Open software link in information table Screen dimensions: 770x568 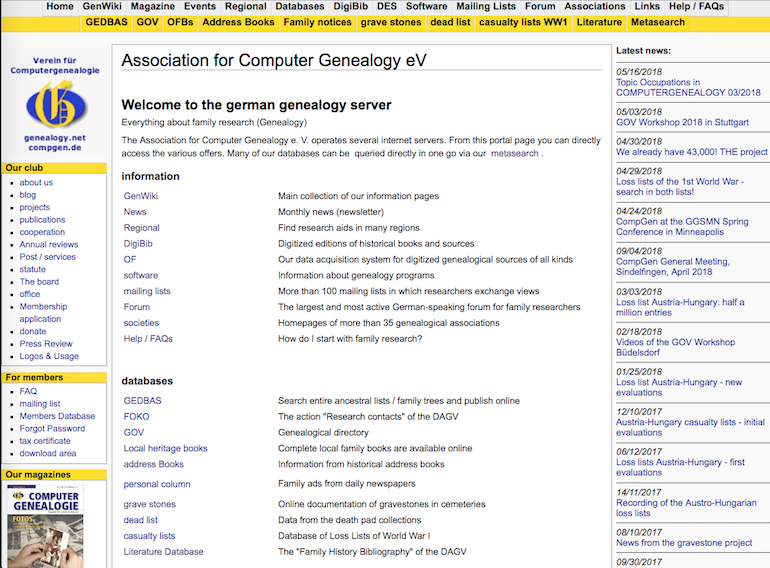click(141, 275)
